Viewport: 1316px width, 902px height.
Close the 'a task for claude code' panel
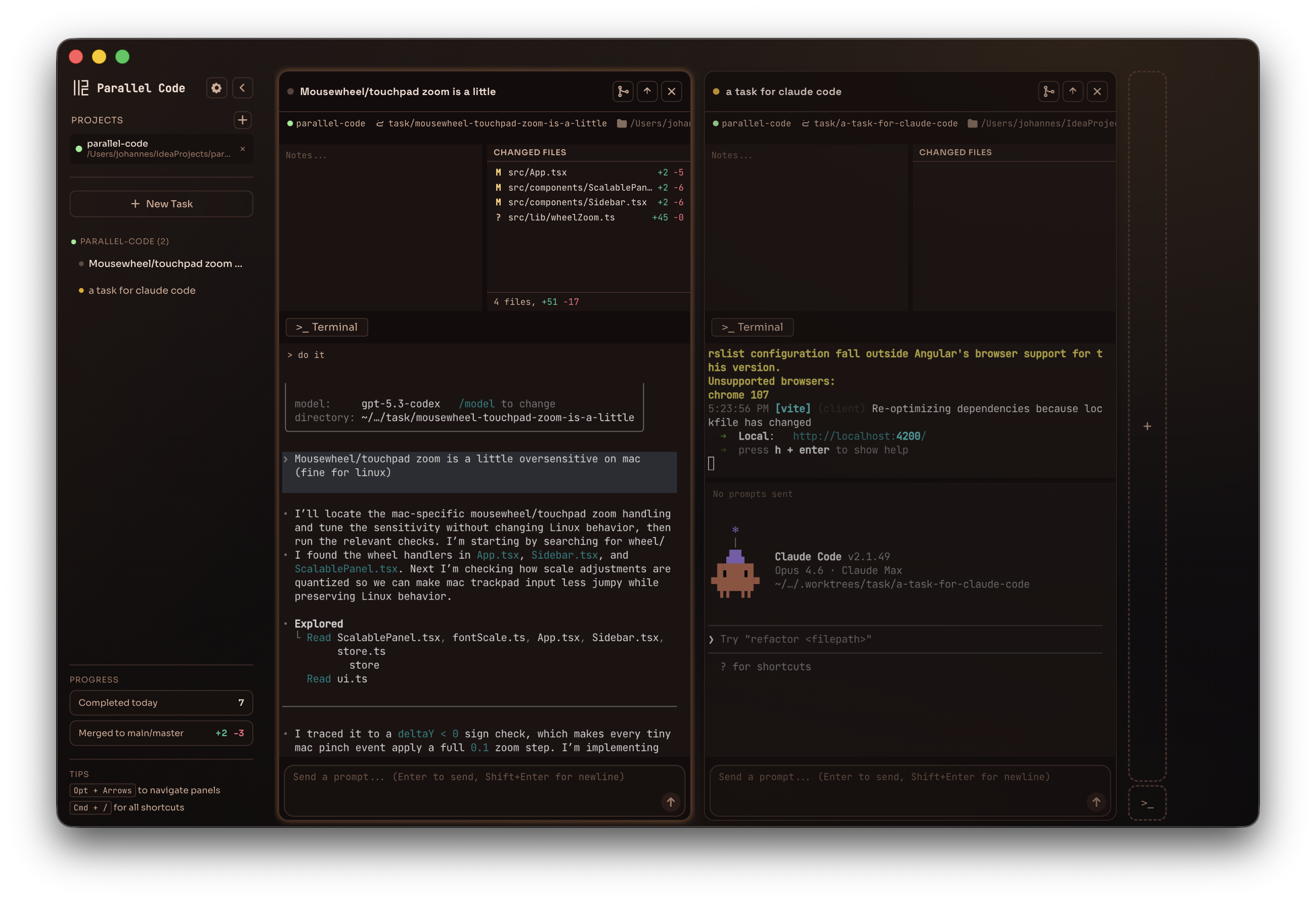[x=1098, y=92]
